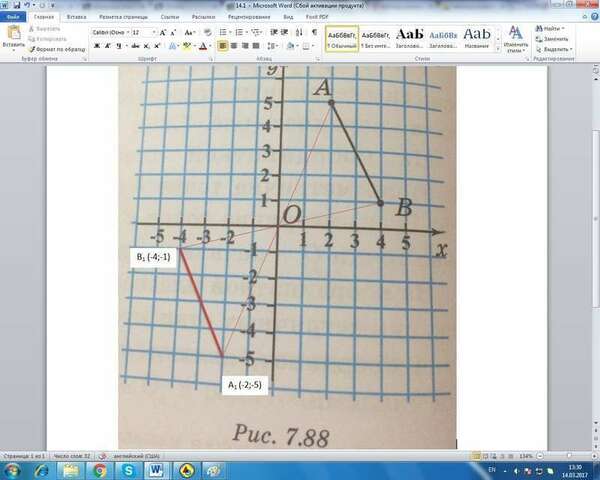Toggle italic (К) formatting

pos(108,46)
